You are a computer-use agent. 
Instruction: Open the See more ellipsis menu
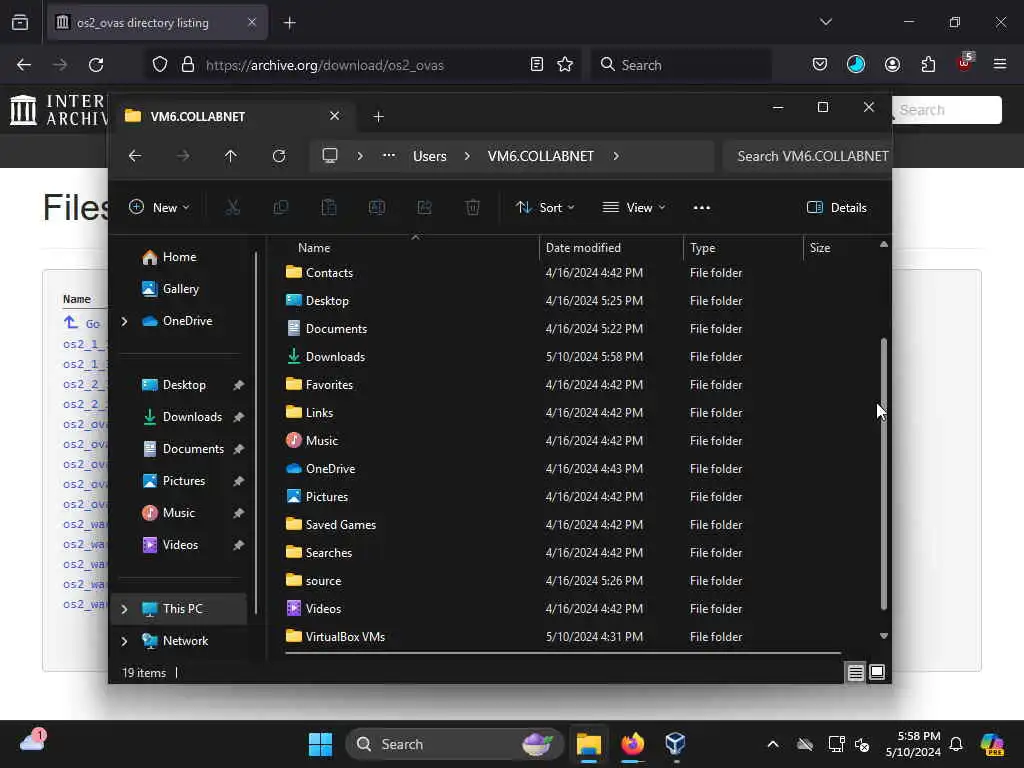(701, 208)
